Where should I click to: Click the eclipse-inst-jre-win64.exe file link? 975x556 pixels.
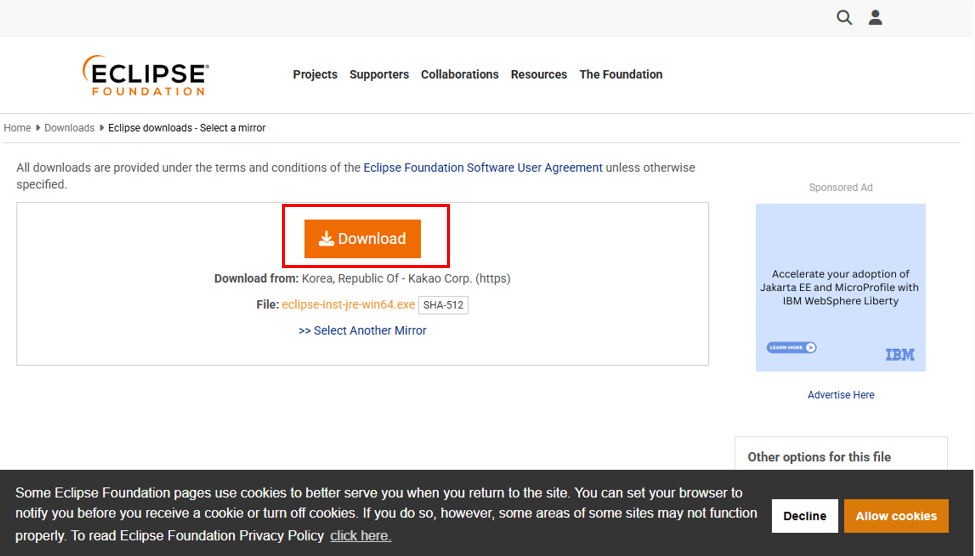click(348, 305)
